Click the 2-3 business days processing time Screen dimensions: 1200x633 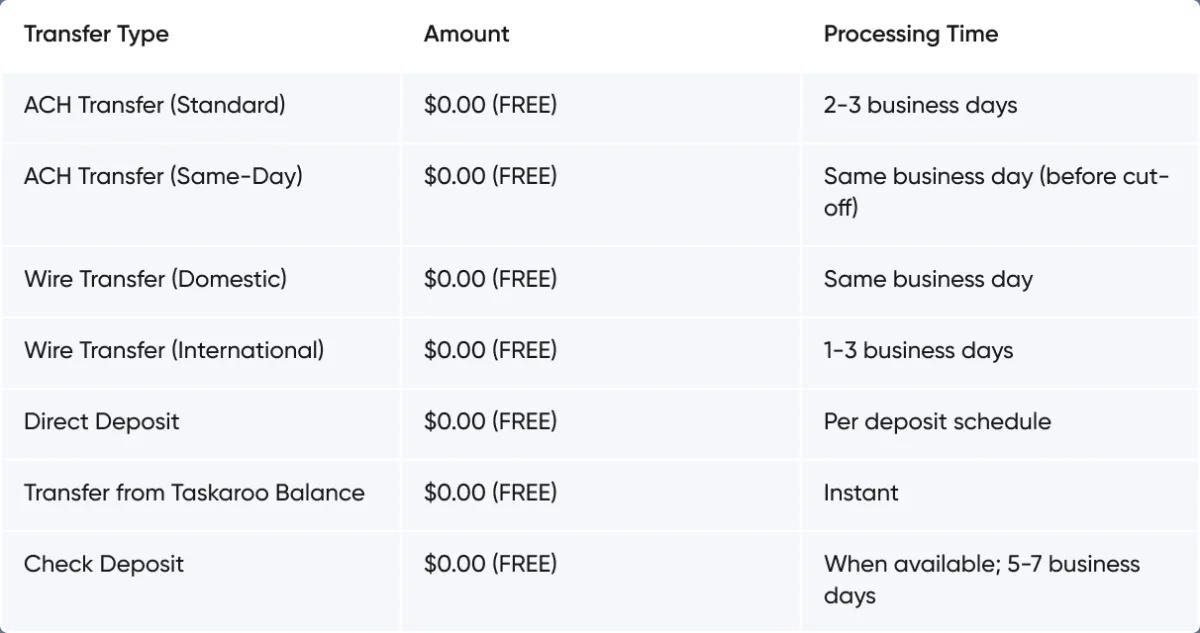click(x=920, y=105)
